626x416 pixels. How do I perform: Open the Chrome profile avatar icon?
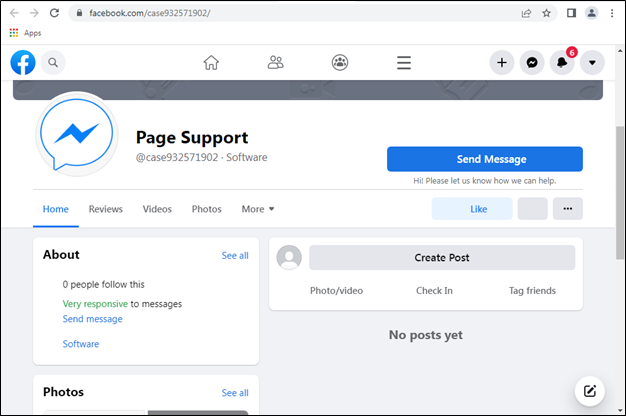[x=592, y=13]
